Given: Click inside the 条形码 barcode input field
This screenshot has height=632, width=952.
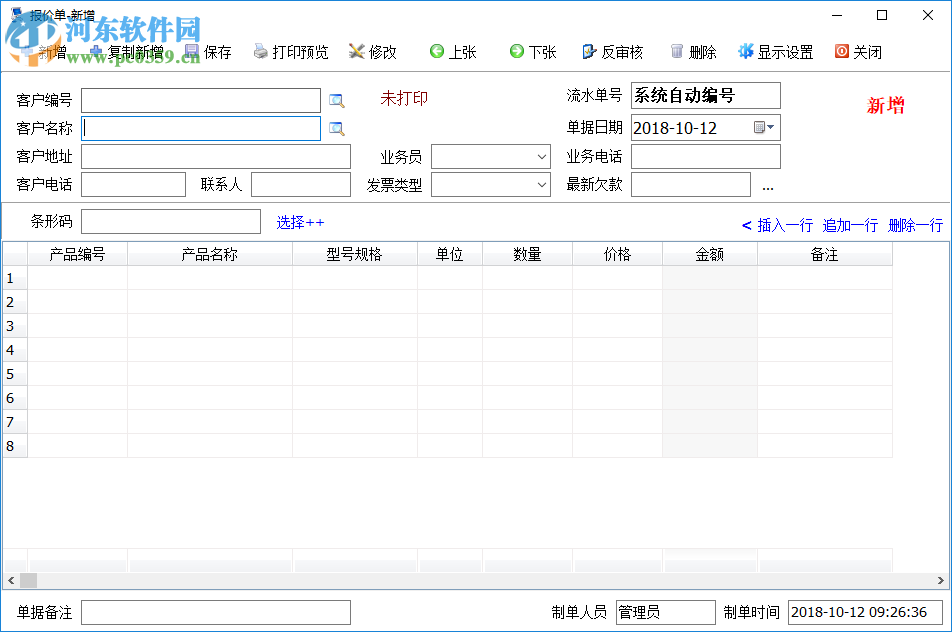Looking at the screenshot, I should [170, 221].
